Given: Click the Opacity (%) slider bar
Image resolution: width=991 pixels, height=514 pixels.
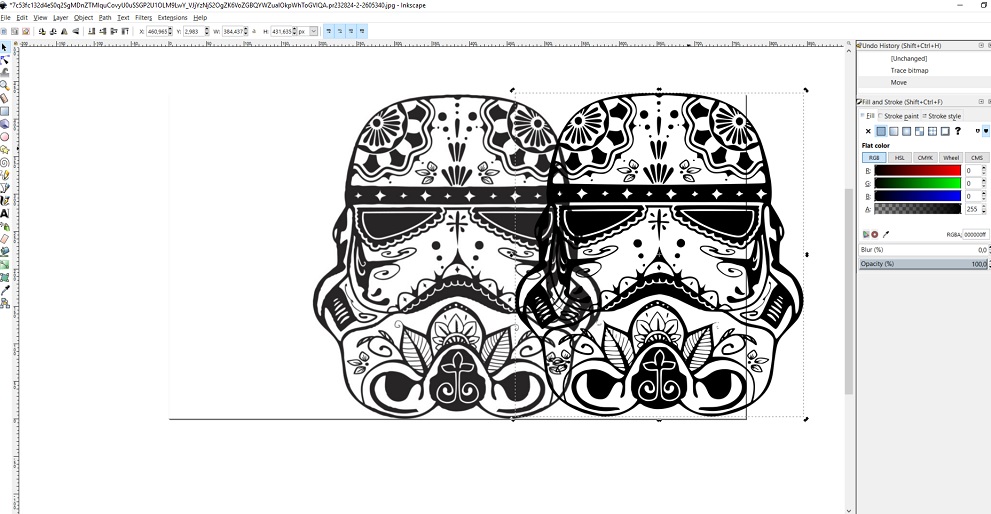Looking at the screenshot, I should (923, 264).
